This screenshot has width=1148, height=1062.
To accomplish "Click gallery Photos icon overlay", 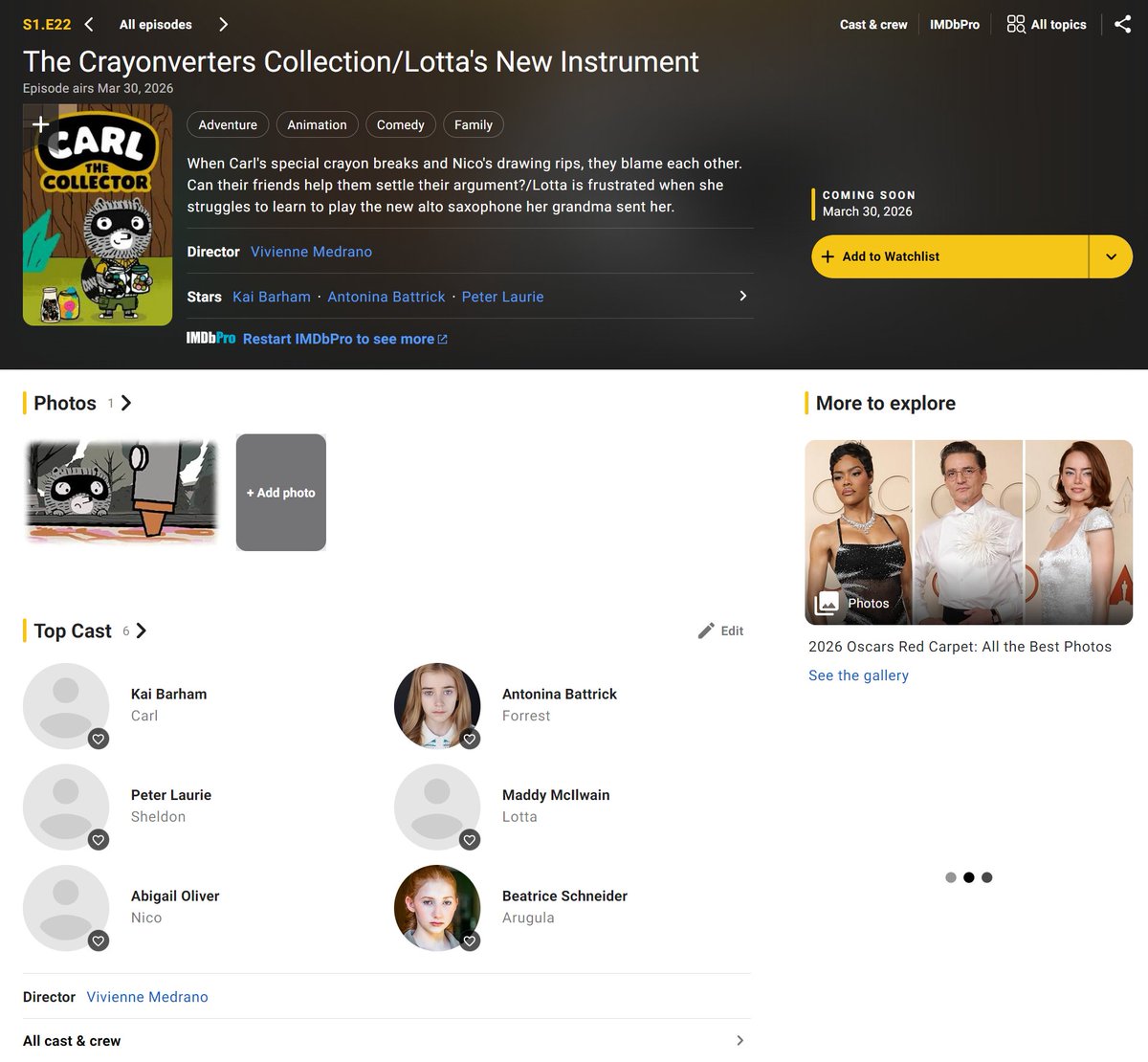I will tap(827, 603).
